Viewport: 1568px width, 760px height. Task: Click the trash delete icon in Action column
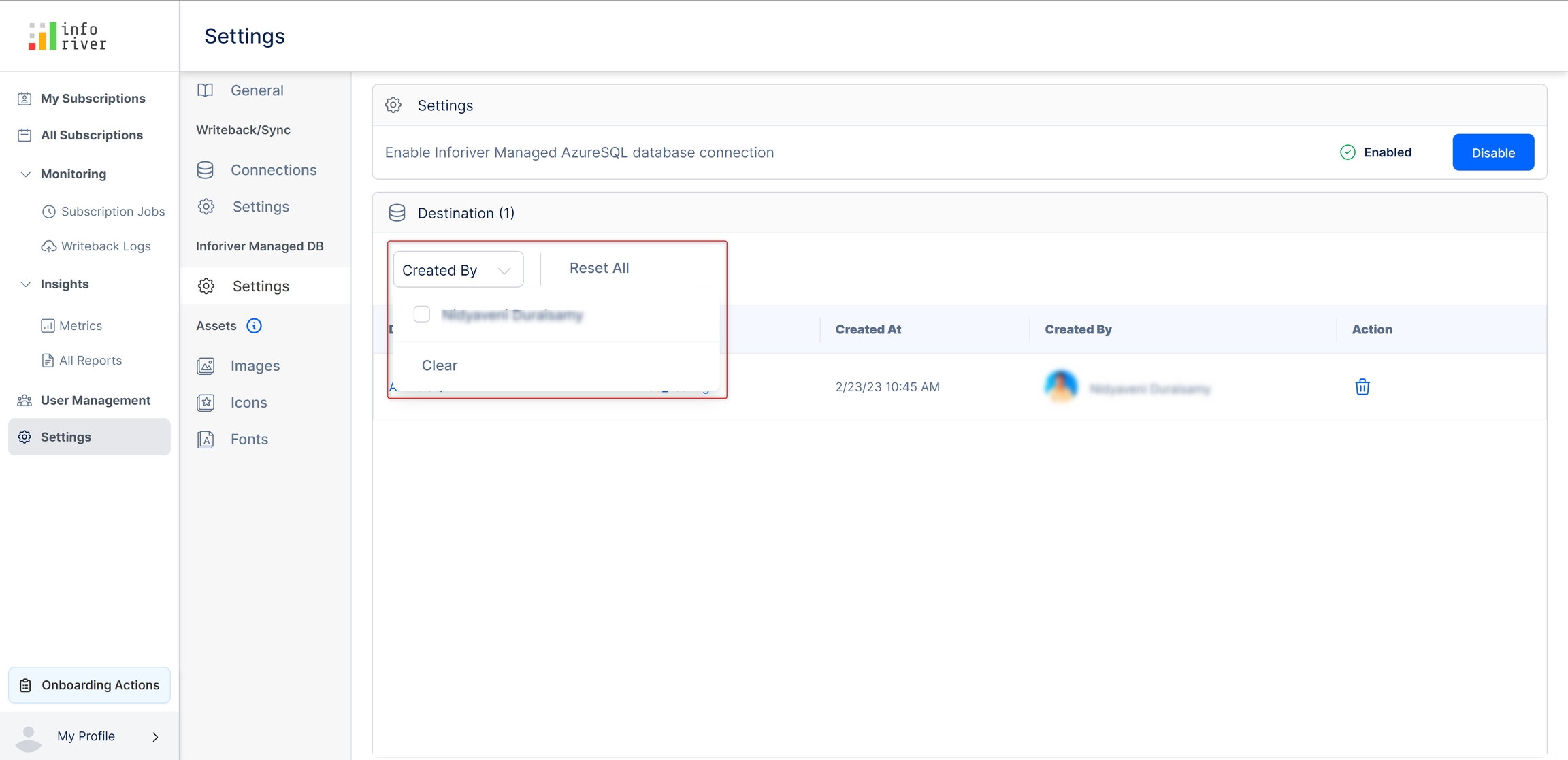pos(1362,386)
